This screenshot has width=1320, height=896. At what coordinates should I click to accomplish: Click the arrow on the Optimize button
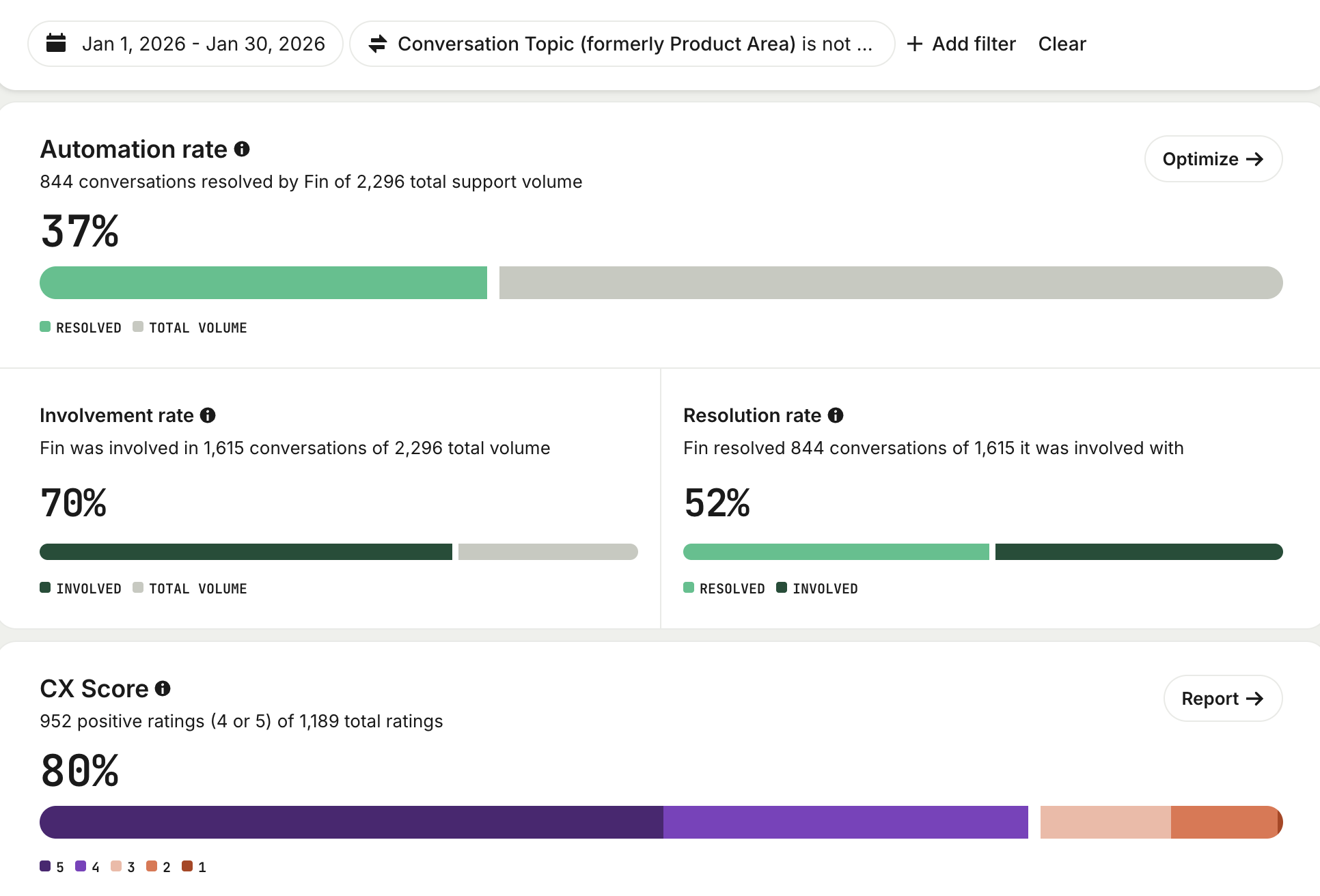pos(1255,159)
